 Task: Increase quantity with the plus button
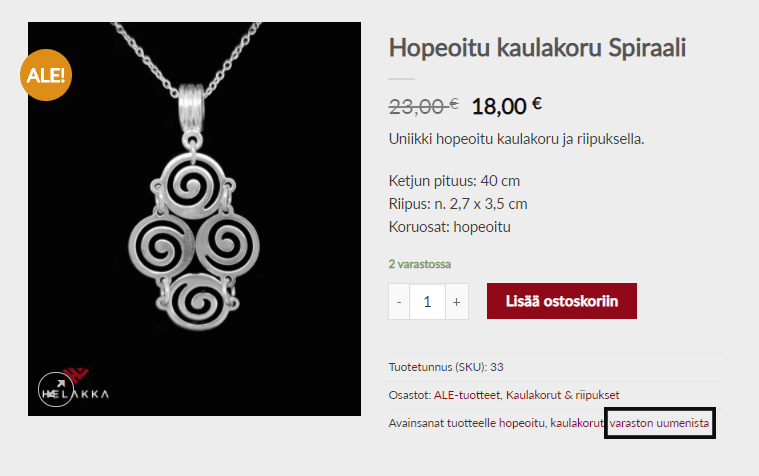point(456,302)
